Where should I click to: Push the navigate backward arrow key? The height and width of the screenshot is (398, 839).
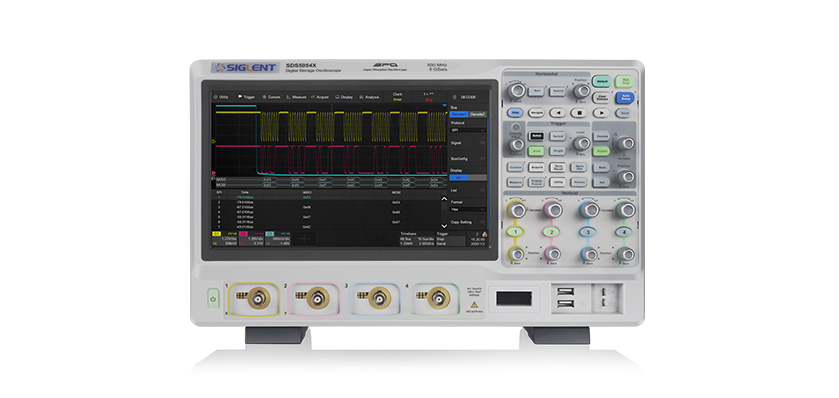pos(558,113)
